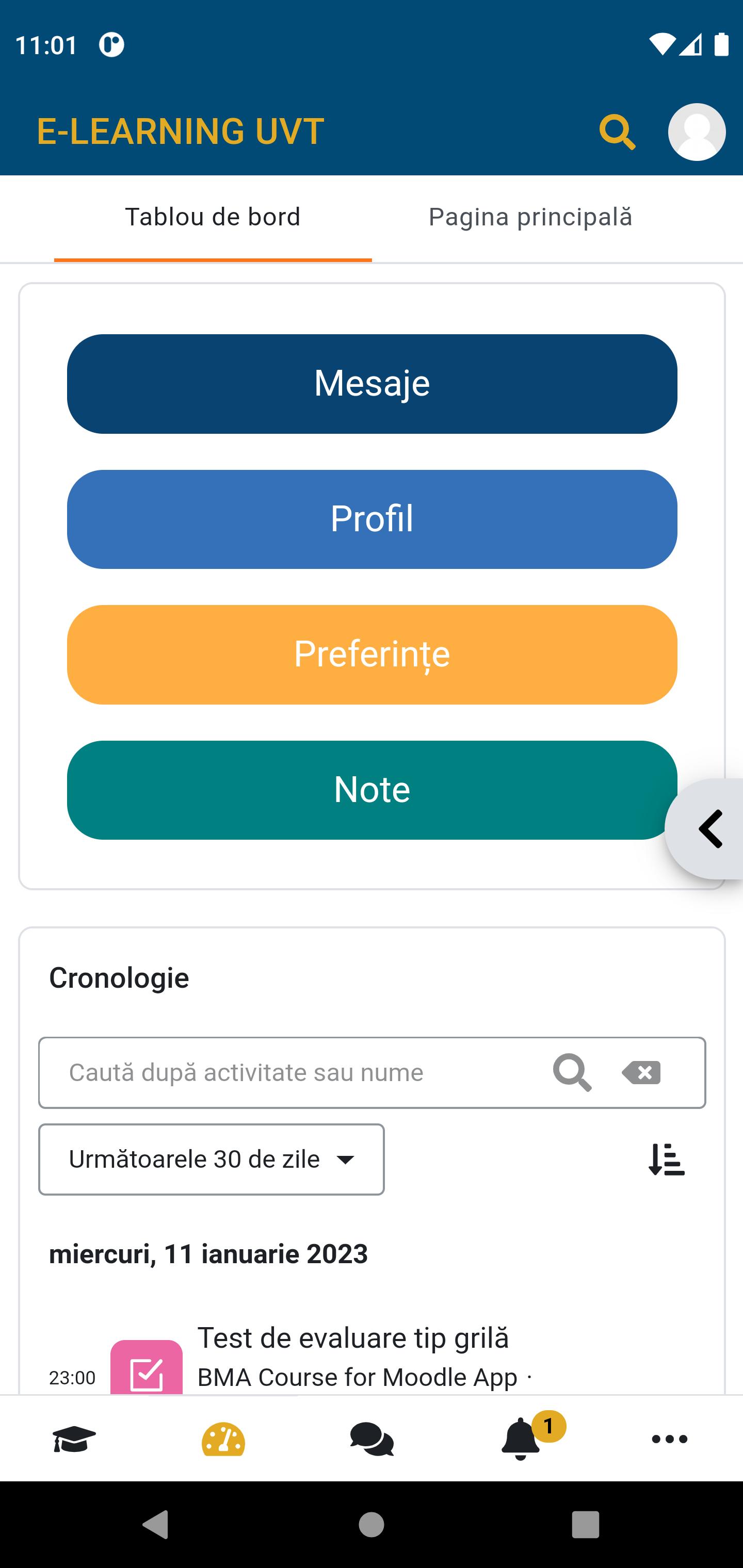Tap the three-dots more menu
Image resolution: width=743 pixels, height=1568 pixels.
point(669,1440)
